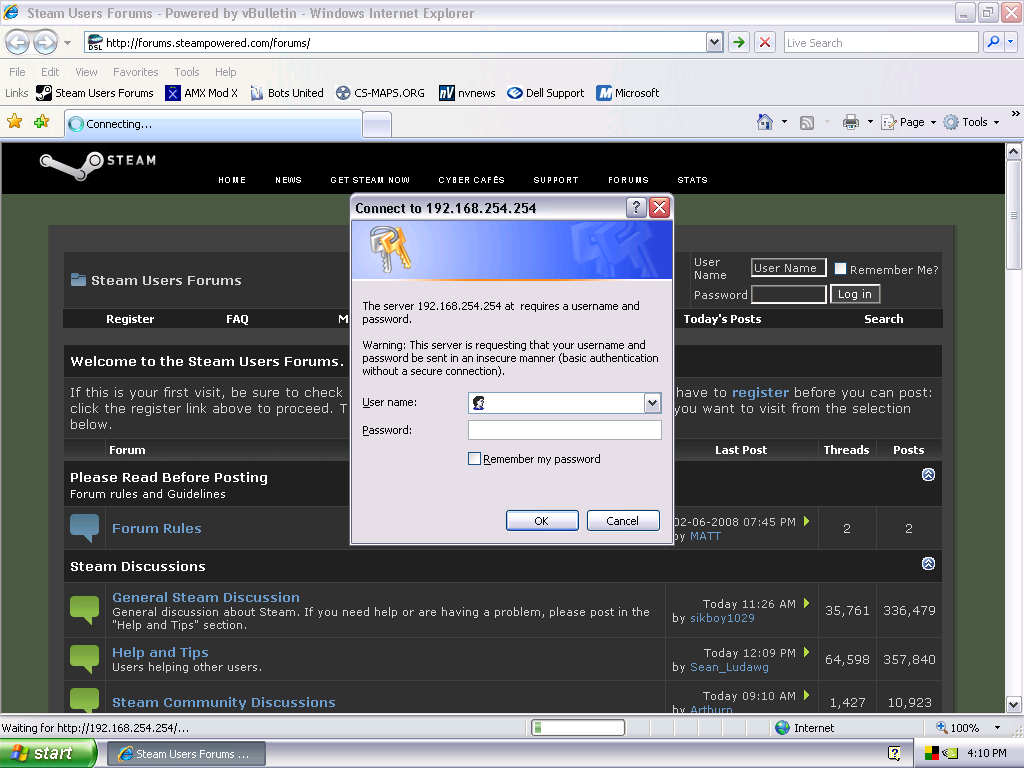This screenshot has height=768, width=1024.
Task: Click Cancel in the Connect dialog
Action: pos(622,520)
